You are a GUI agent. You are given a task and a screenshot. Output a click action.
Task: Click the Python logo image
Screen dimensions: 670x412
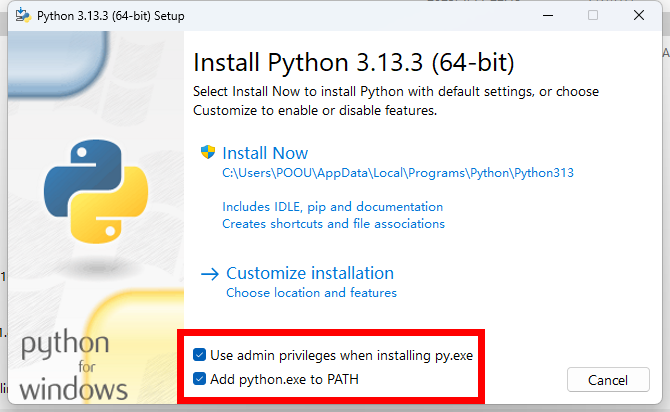(96, 191)
